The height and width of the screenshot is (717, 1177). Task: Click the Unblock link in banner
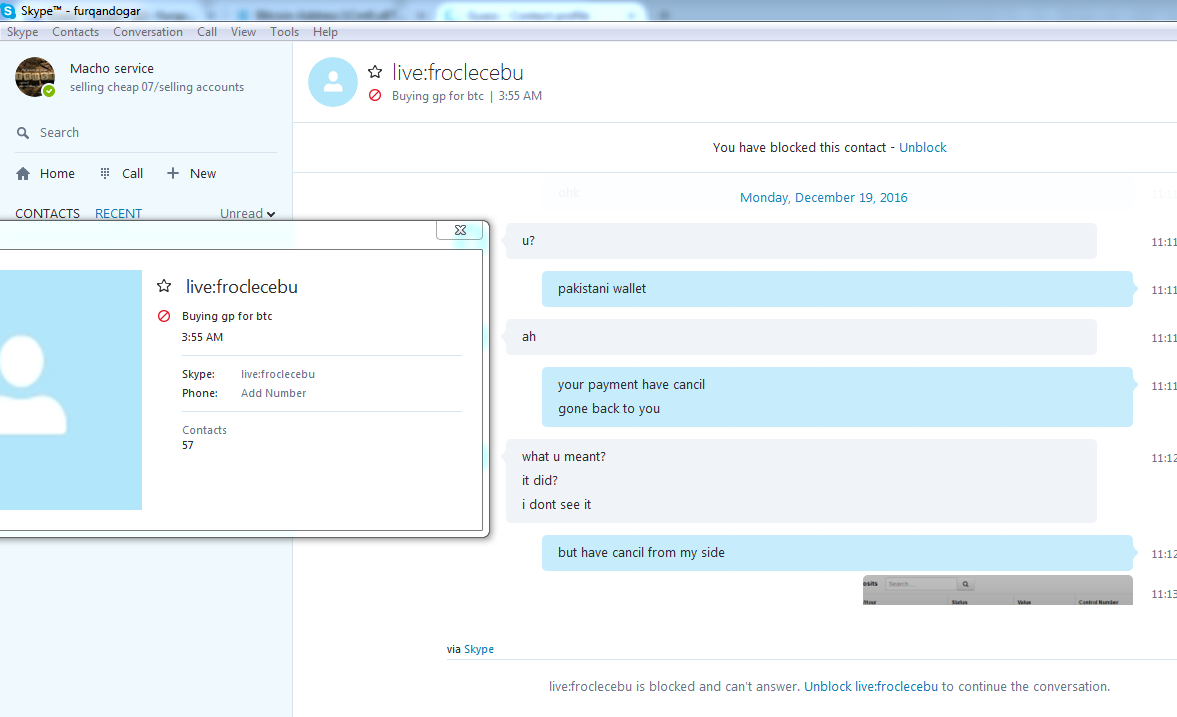pos(923,148)
